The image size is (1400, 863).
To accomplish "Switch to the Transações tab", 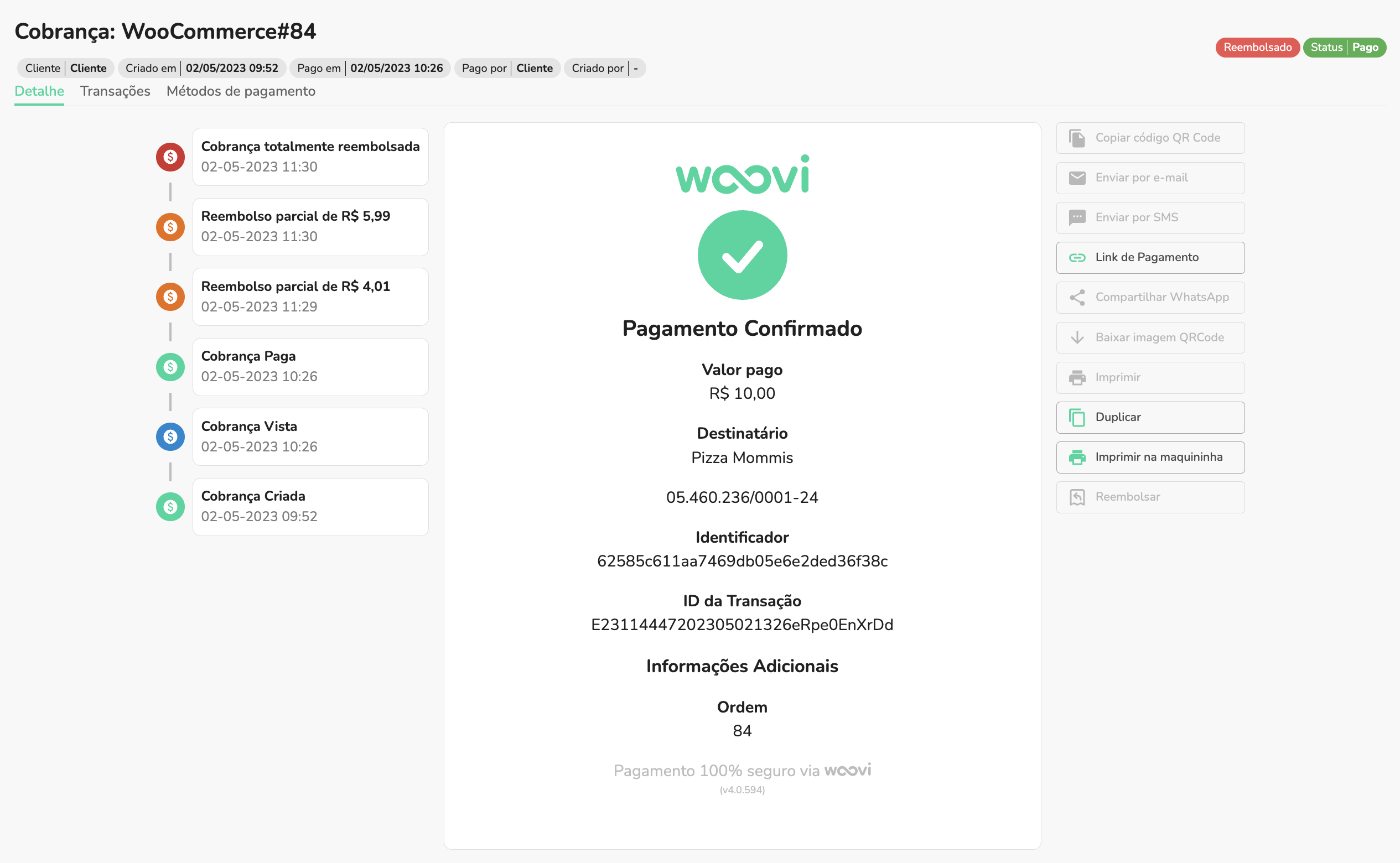I will pyautogui.click(x=115, y=91).
